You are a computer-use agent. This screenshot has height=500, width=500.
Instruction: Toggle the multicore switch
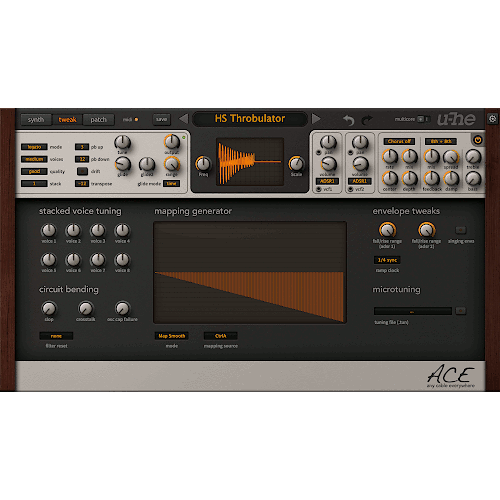[423, 119]
